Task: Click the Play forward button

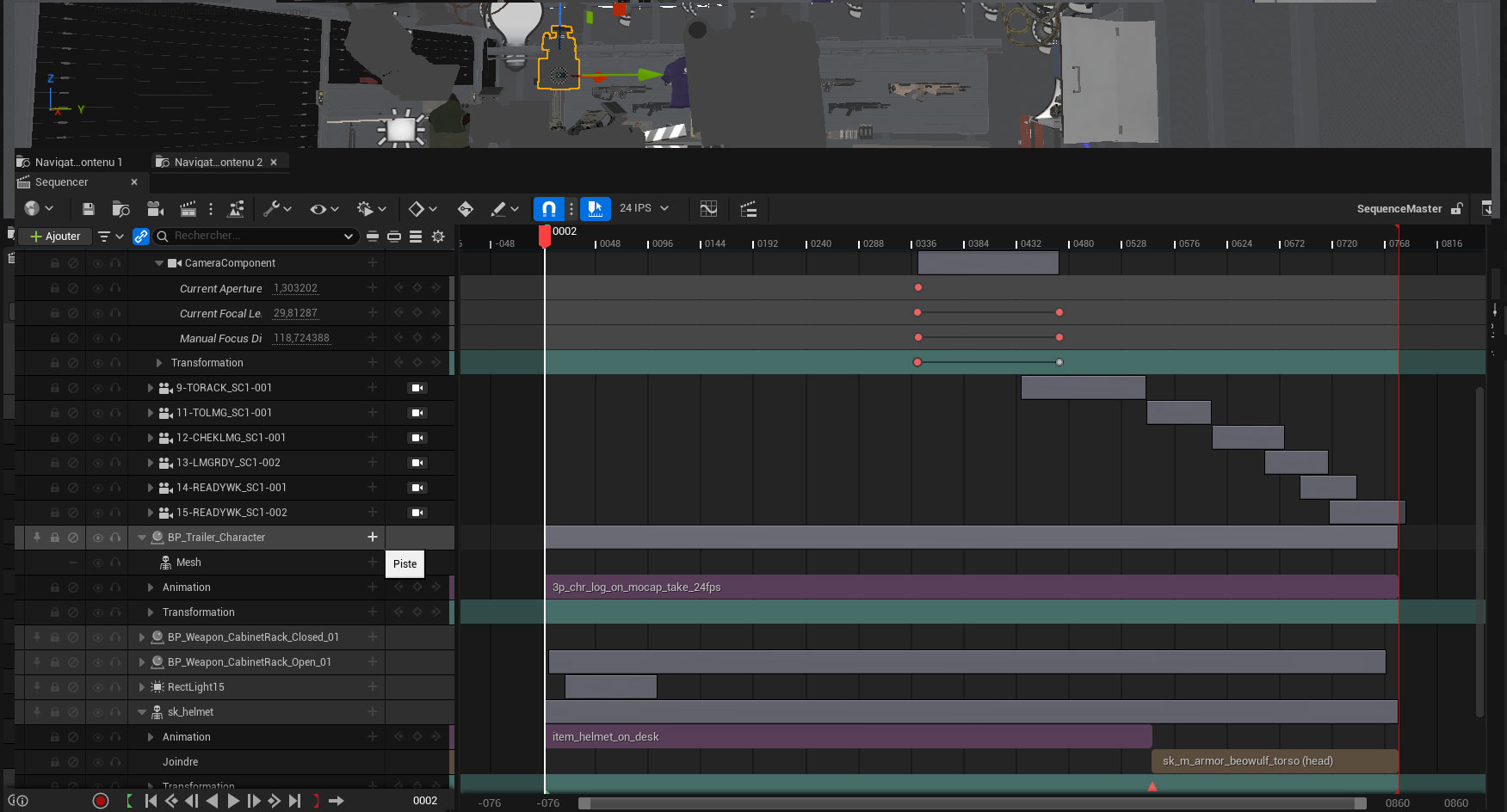Action: point(233,801)
